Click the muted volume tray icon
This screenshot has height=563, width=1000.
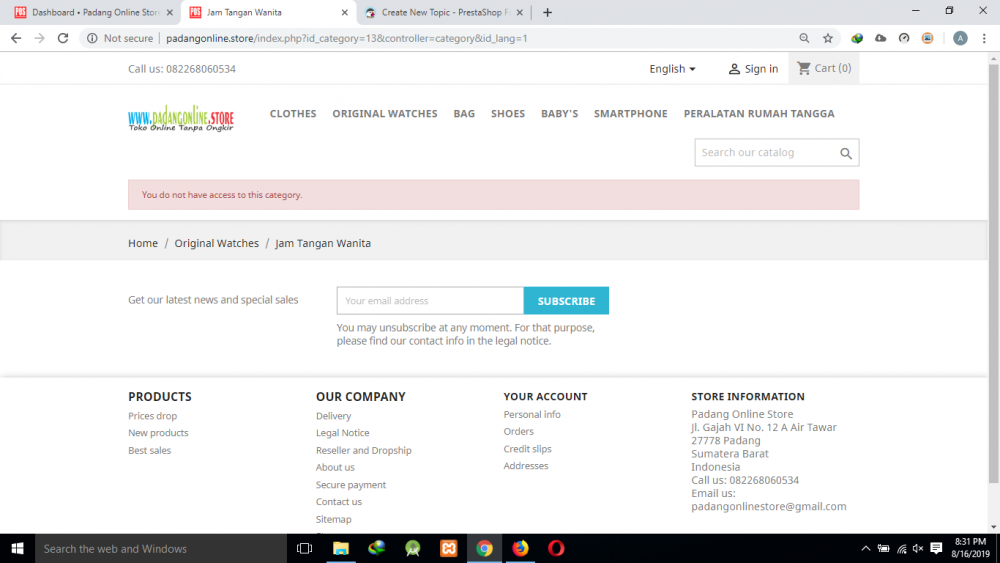click(x=918, y=548)
